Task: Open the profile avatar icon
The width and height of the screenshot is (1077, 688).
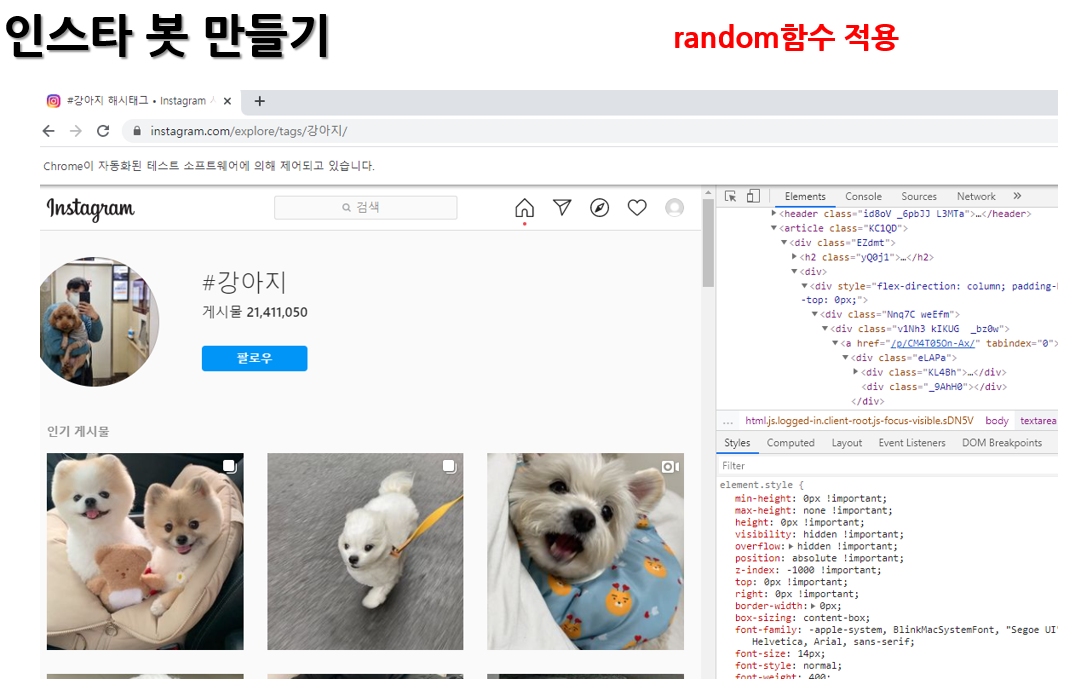Action: point(674,207)
